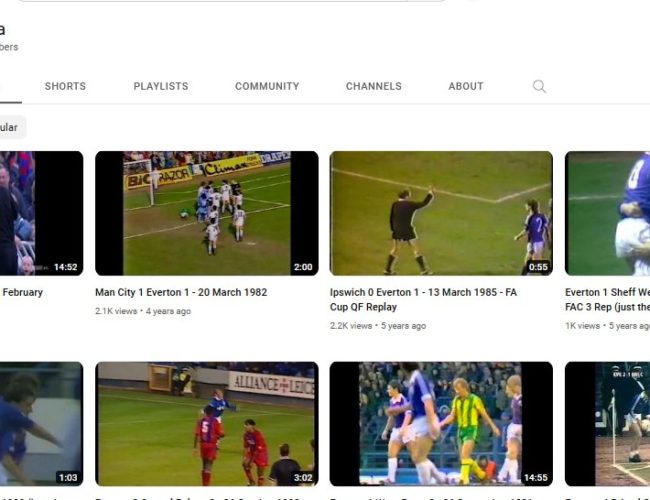Go to the Community tab
This screenshot has height=500, width=650.
click(x=267, y=87)
